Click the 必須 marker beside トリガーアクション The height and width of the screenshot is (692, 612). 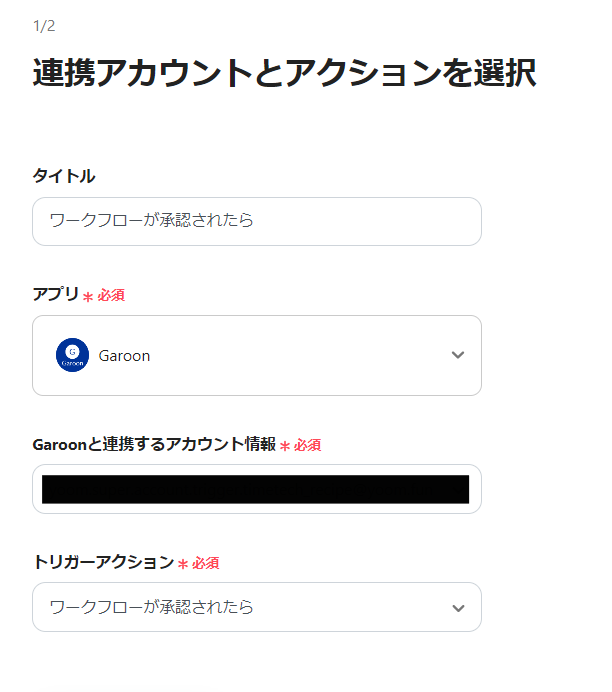pyautogui.click(x=205, y=563)
